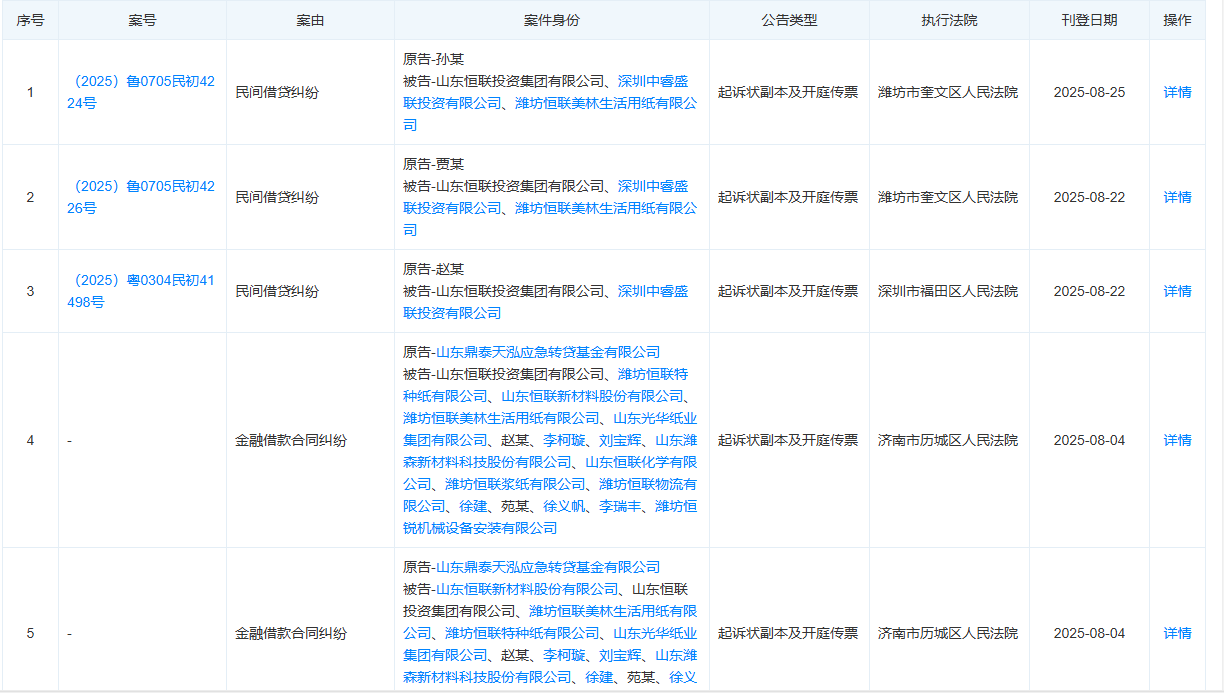
Task: Select date 2025-08-04 in row 5
Action: pos(1089,633)
